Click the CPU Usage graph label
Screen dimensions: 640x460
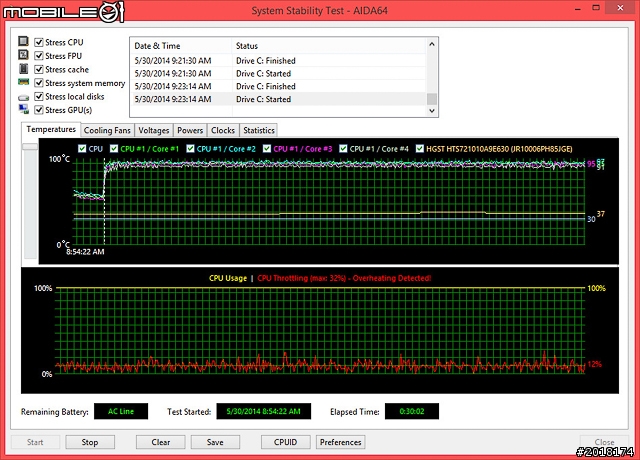click(x=228, y=278)
